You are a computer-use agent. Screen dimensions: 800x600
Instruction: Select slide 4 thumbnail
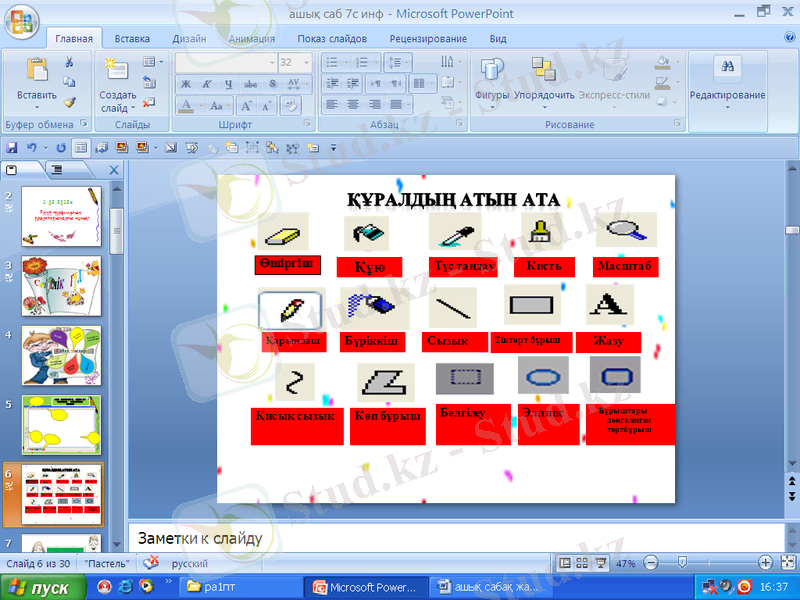coord(62,355)
